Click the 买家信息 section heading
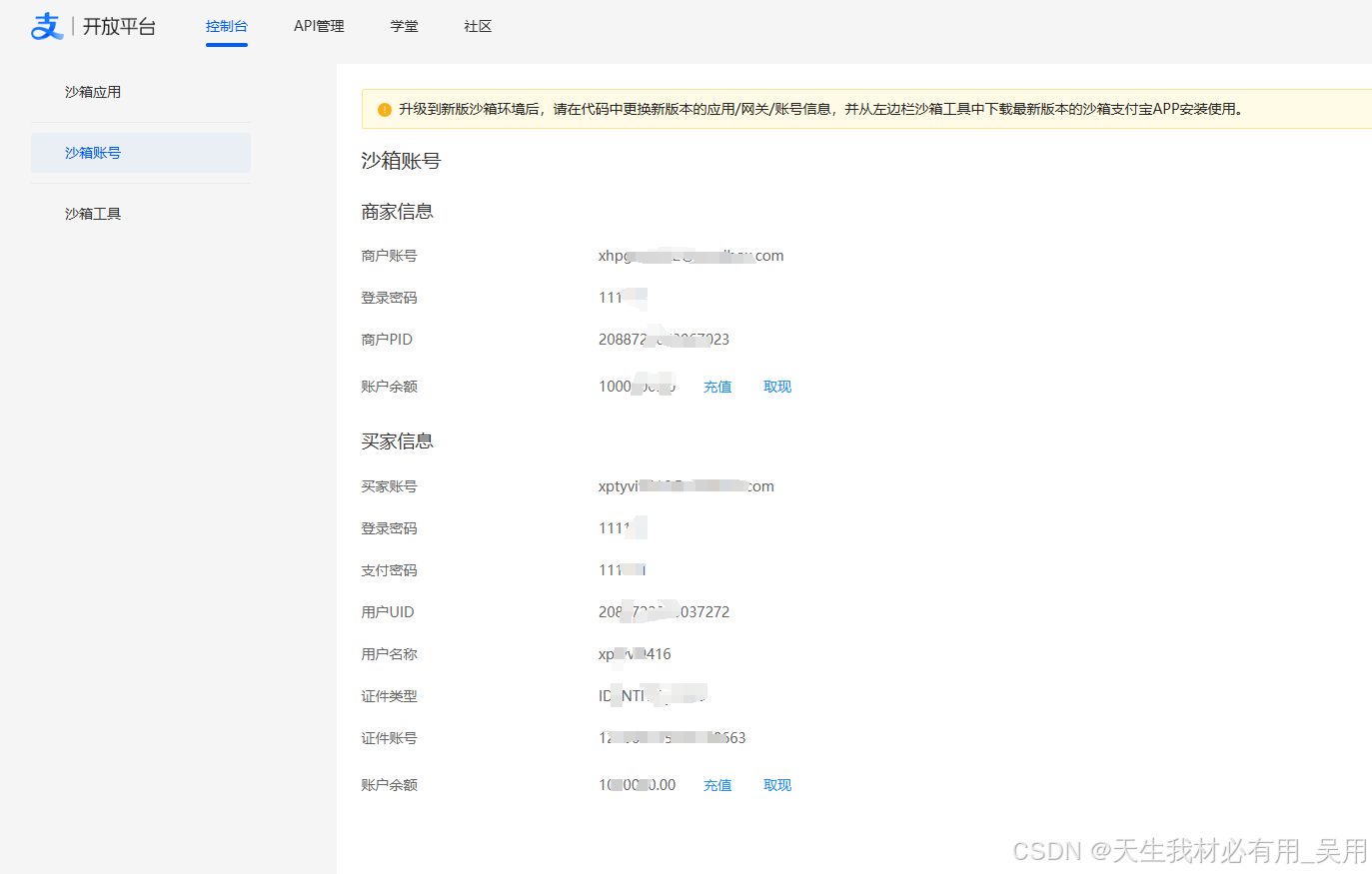The image size is (1372, 874). tap(398, 441)
